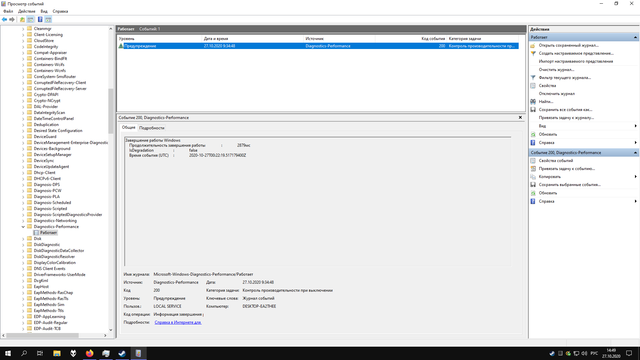Sort by the Код события column header

411,39
